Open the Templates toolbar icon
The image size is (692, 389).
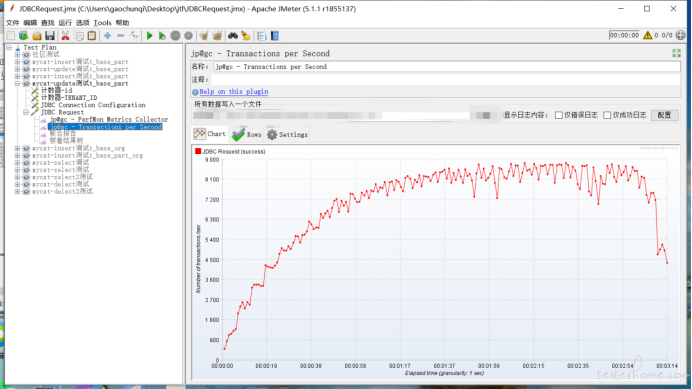(23, 36)
